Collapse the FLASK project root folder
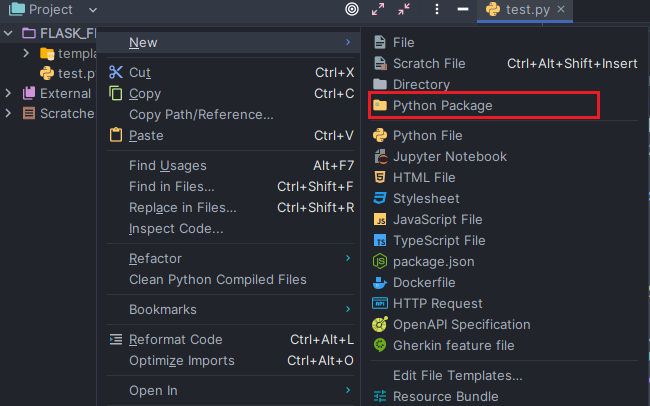The image size is (650, 406). [9, 33]
